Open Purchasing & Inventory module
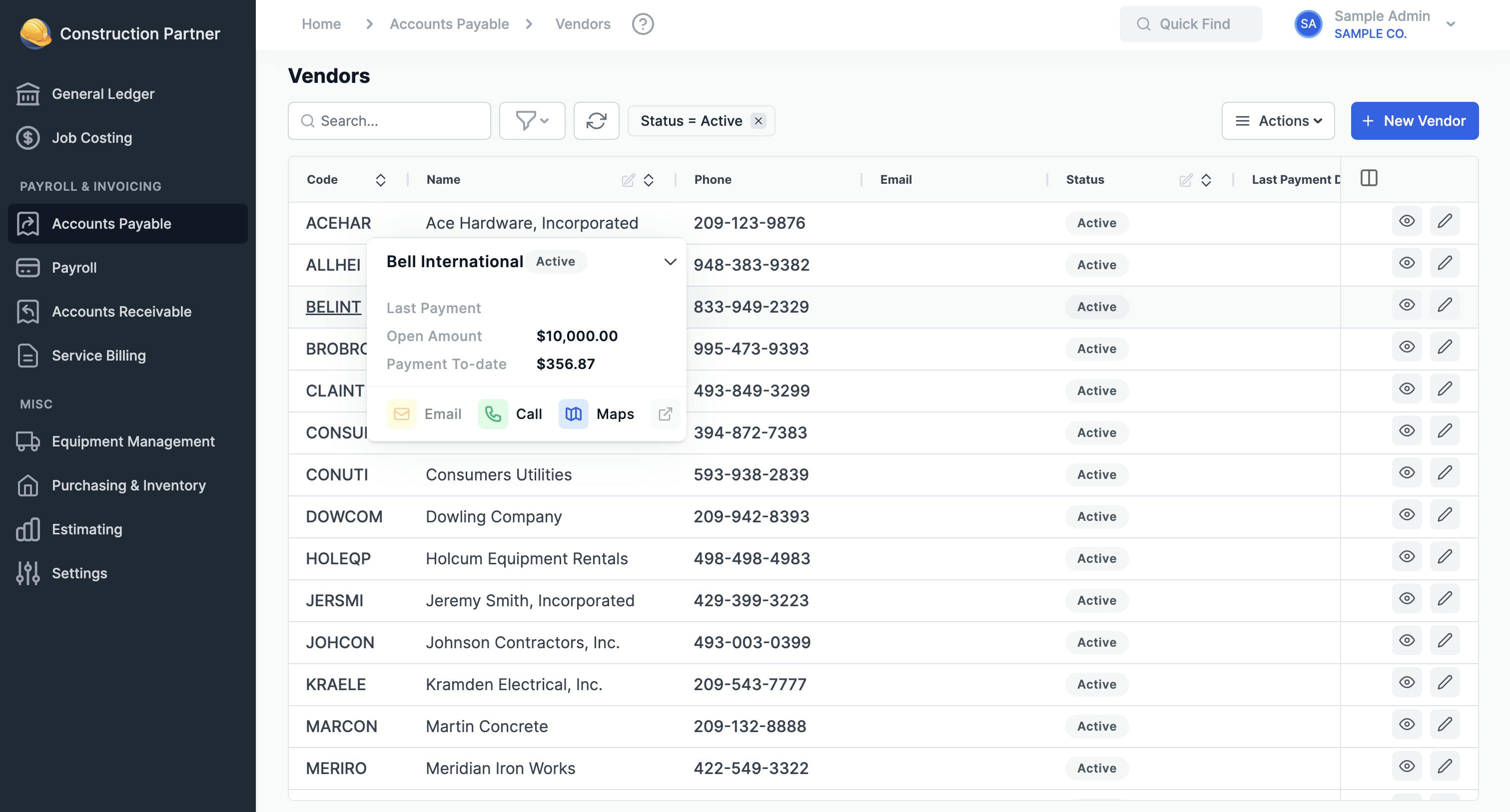 tap(128, 485)
